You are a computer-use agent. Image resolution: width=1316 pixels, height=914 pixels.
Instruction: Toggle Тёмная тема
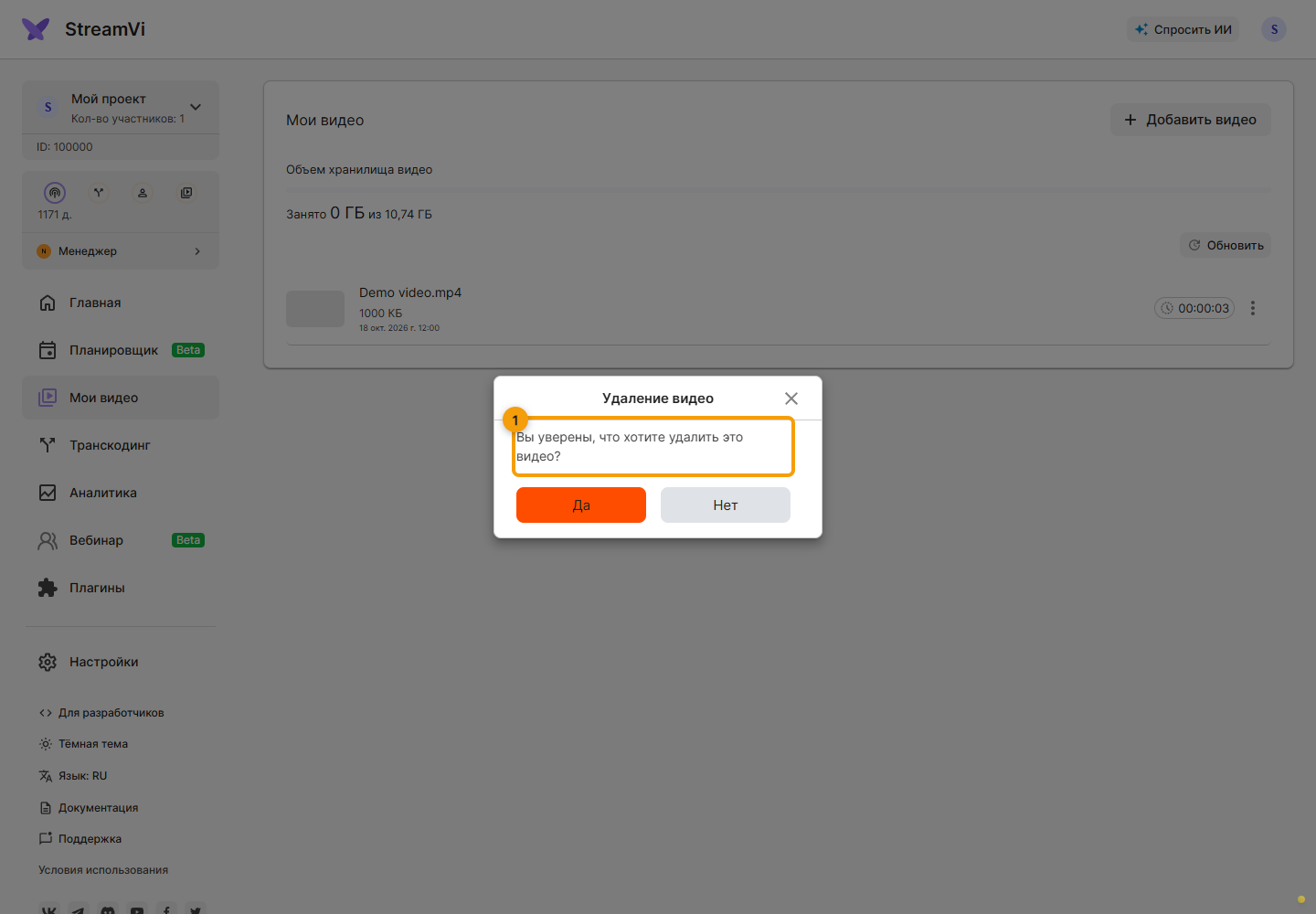[x=83, y=744]
